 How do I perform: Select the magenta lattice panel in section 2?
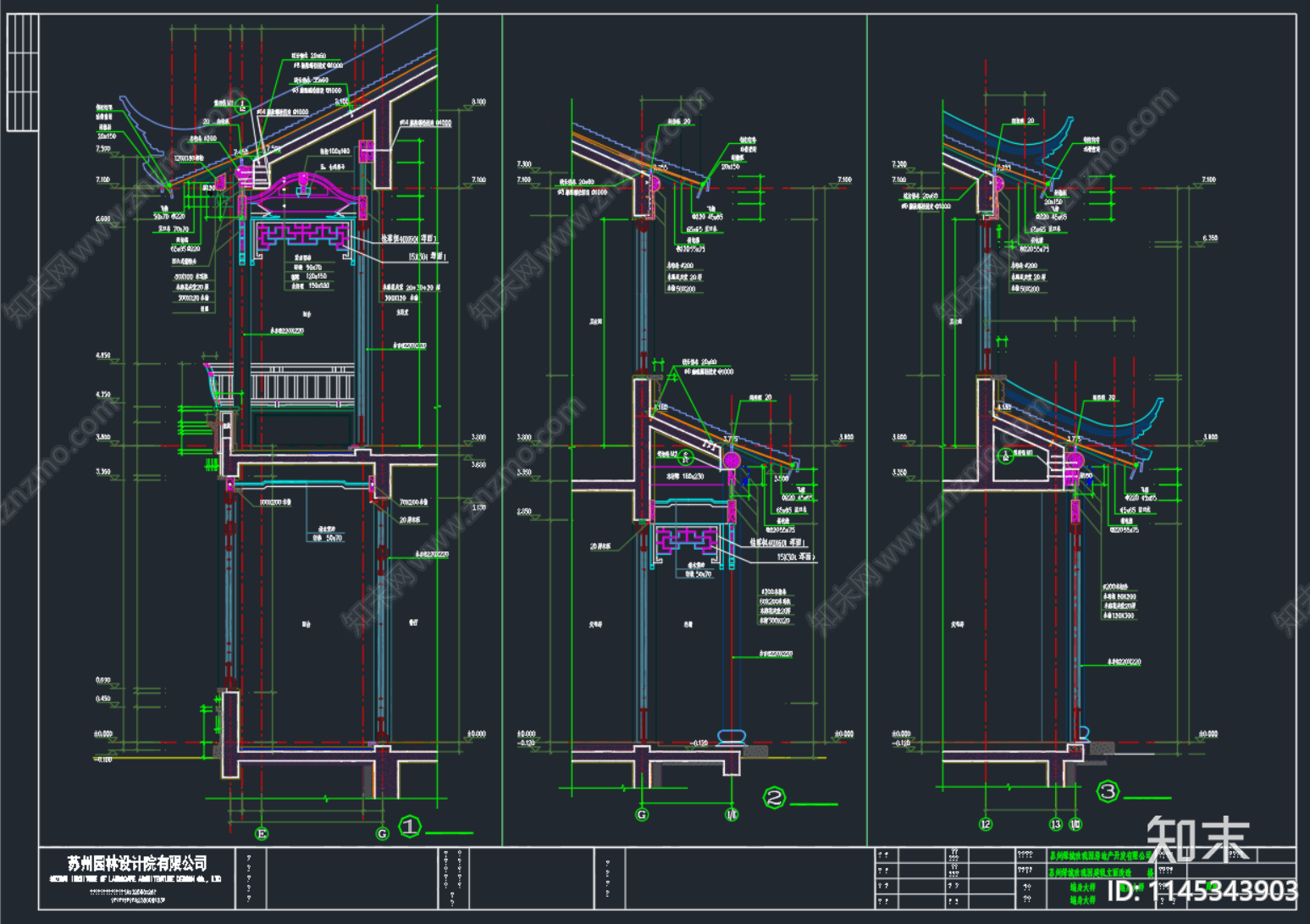(x=688, y=541)
